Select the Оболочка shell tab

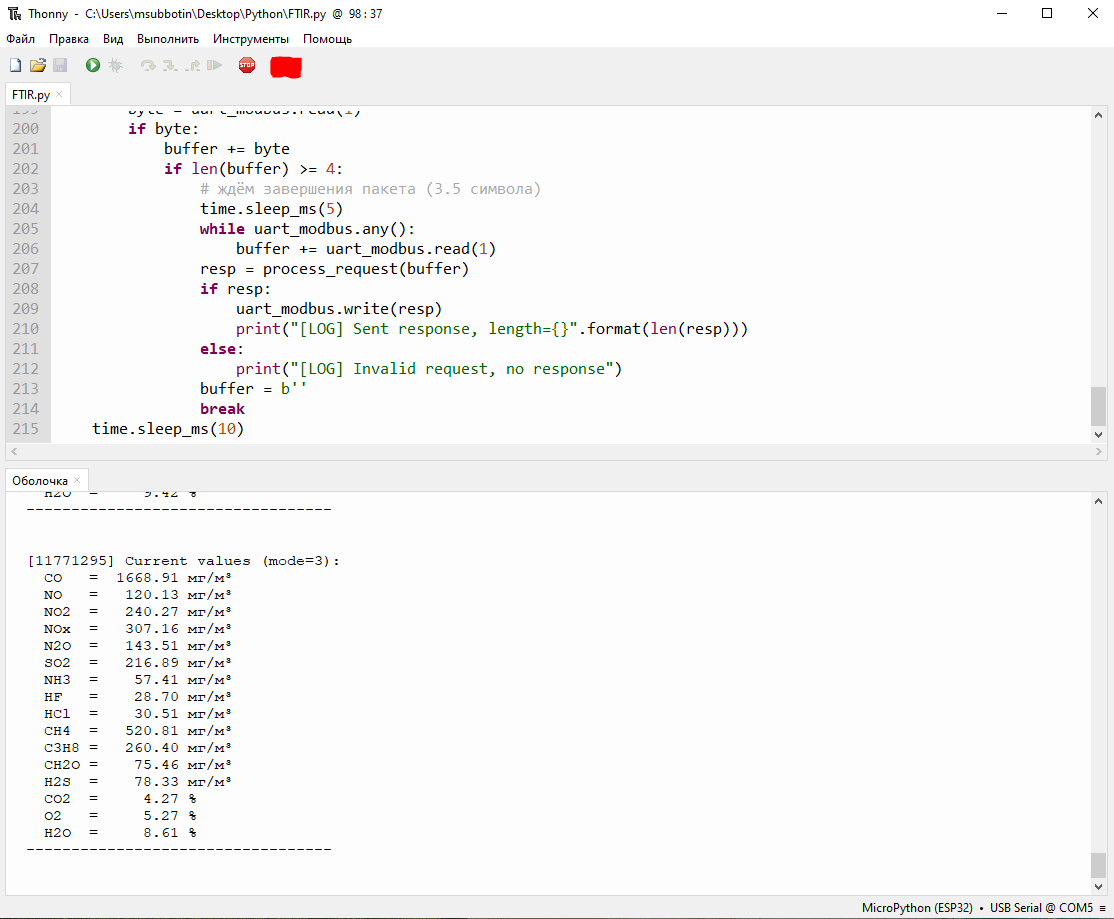40,481
